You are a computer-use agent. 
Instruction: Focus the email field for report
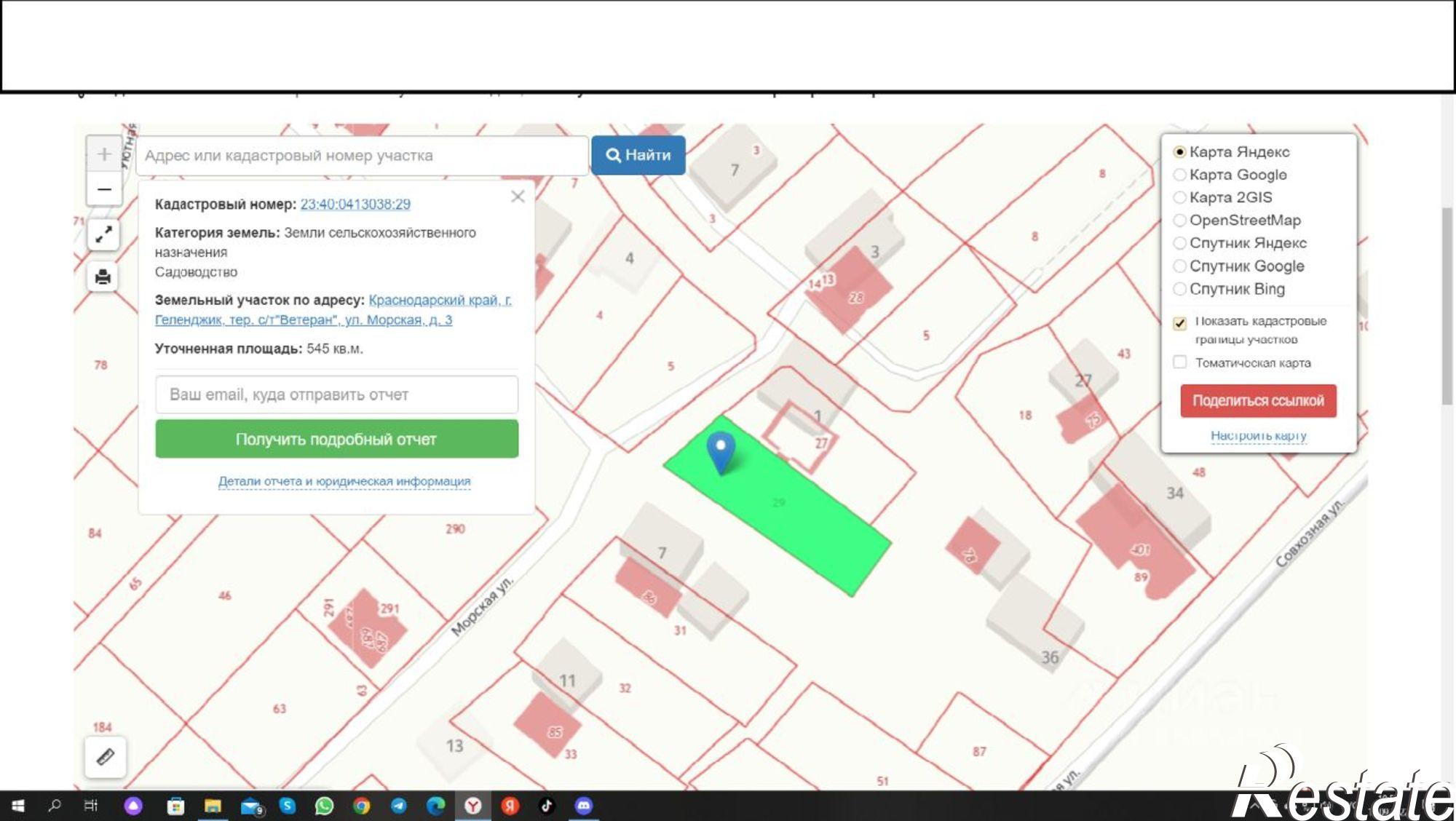click(337, 394)
